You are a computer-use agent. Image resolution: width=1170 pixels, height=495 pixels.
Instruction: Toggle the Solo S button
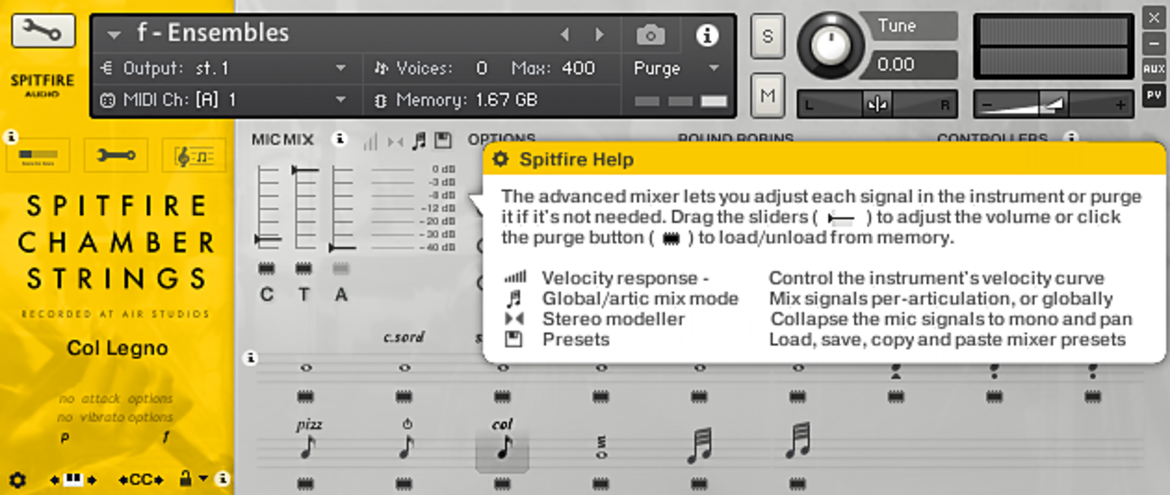coord(768,35)
